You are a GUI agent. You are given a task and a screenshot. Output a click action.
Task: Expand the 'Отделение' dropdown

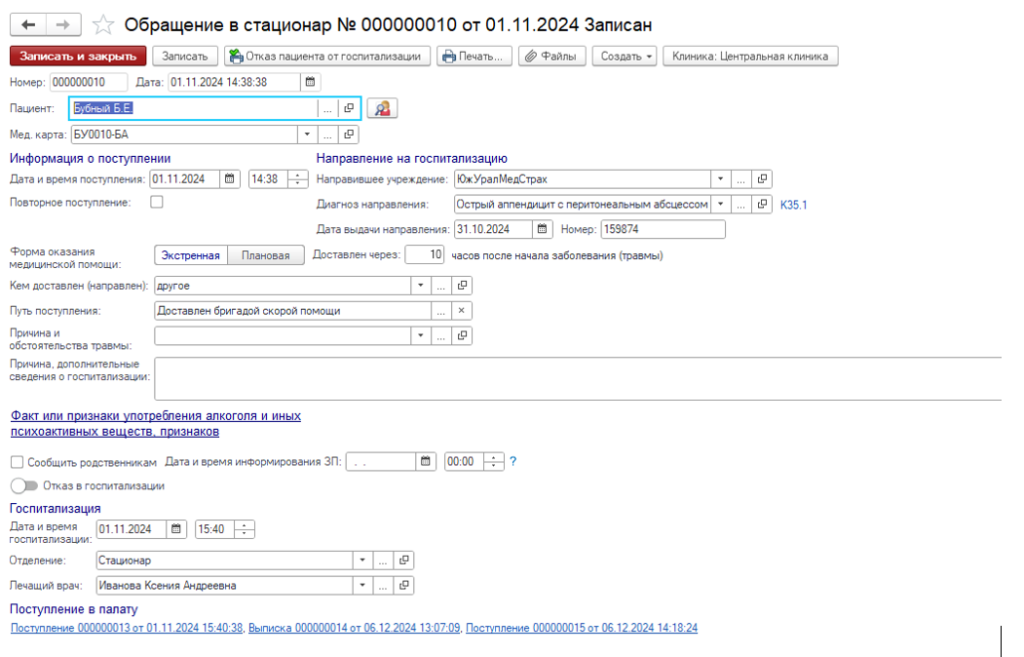(362, 560)
